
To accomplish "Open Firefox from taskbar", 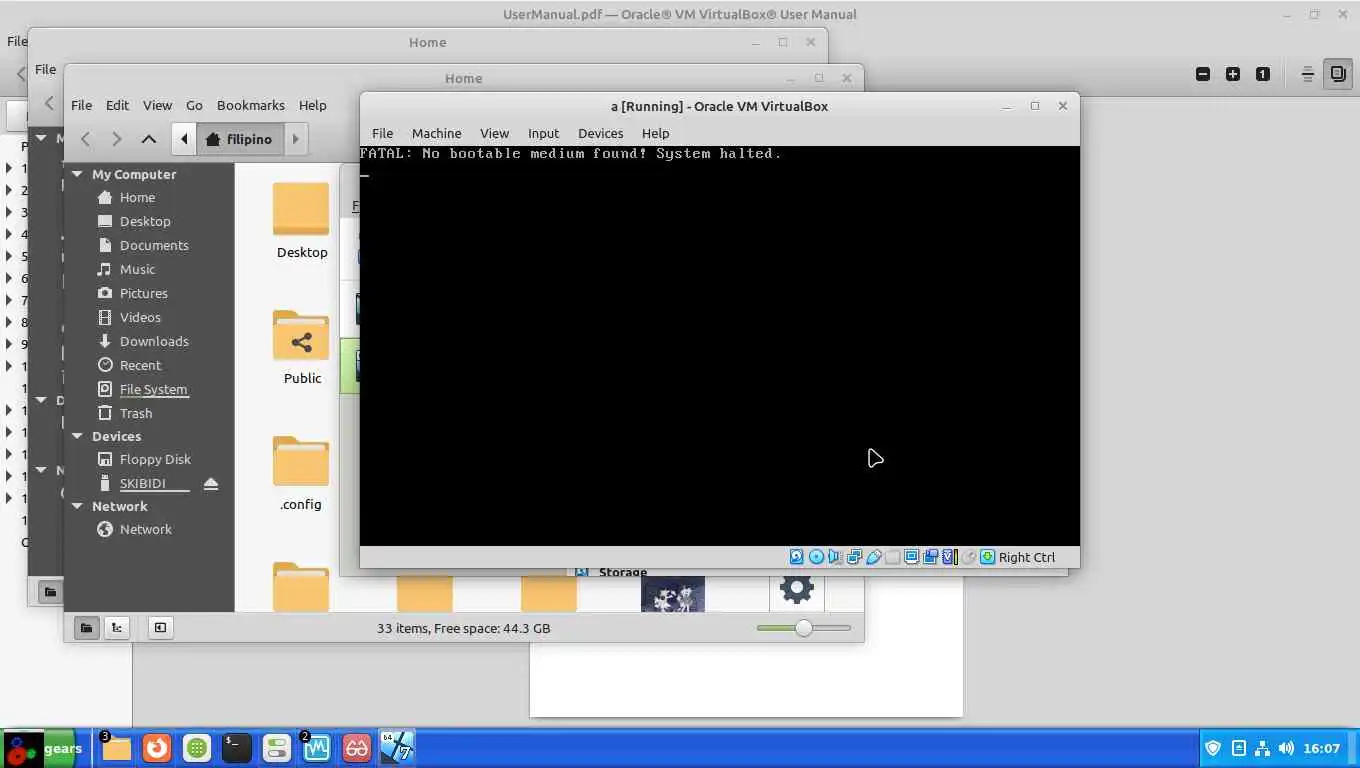I will click(x=156, y=748).
